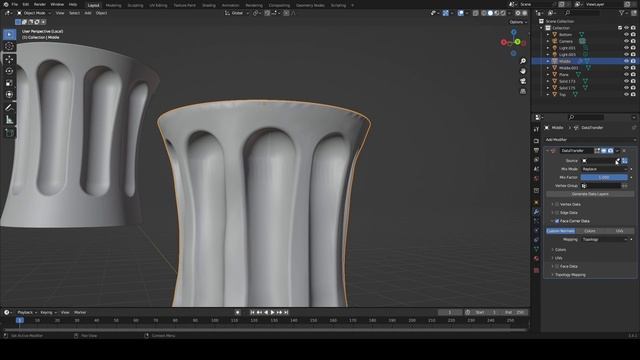Open the Tool properties tab

click(x=536, y=129)
